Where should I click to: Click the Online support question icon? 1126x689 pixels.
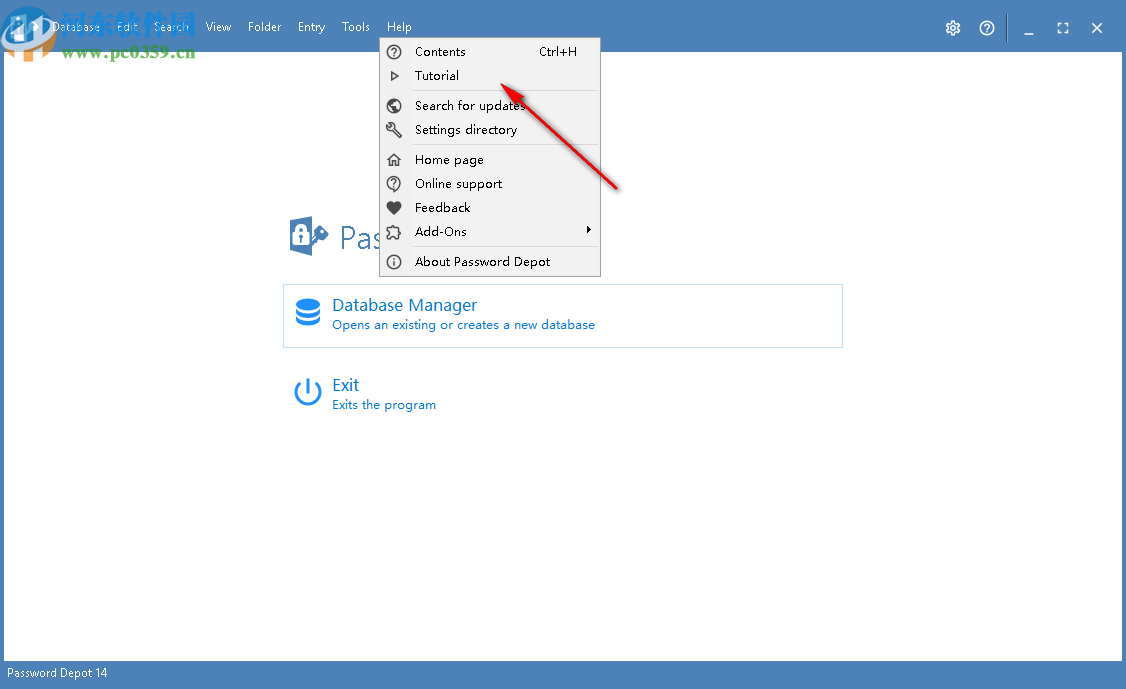[x=394, y=183]
